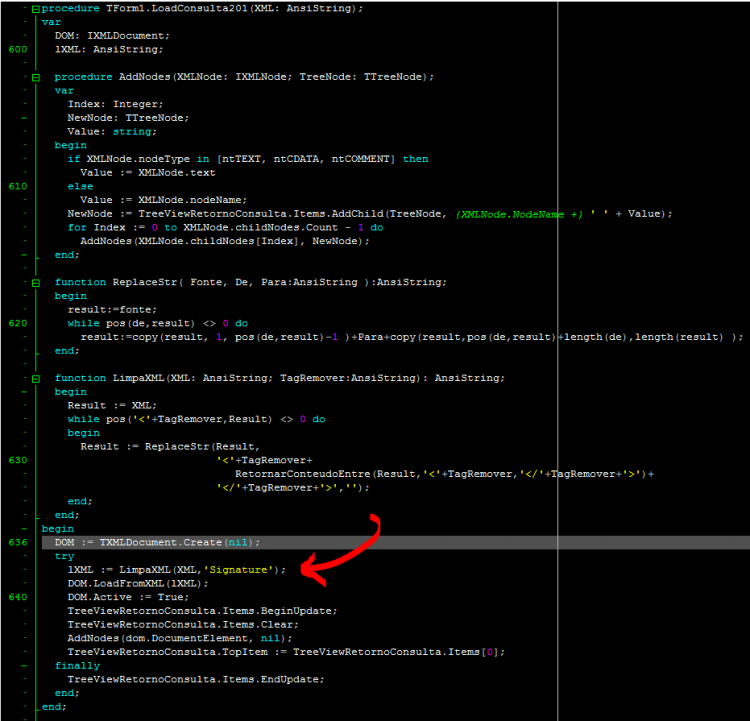Click 'DOM.Active := True;' line
Viewport: 750px width, 721px height.
[128, 597]
